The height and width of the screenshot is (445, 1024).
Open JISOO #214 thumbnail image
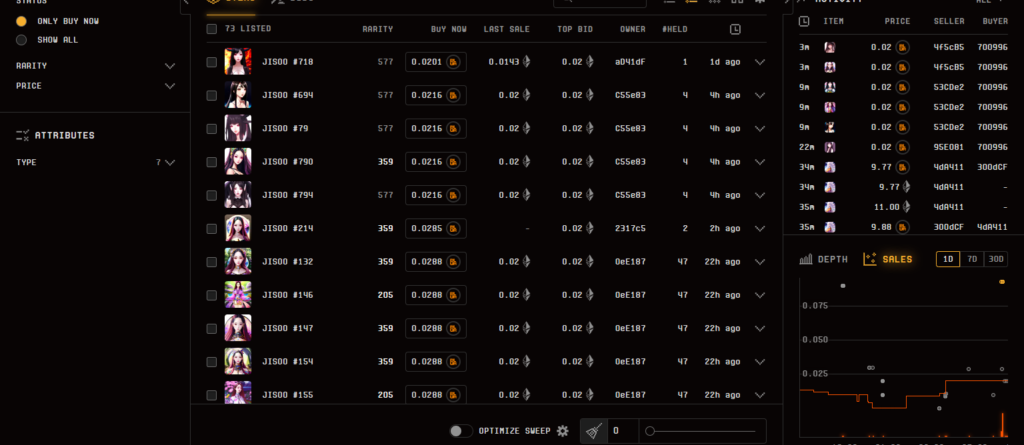tap(238, 229)
